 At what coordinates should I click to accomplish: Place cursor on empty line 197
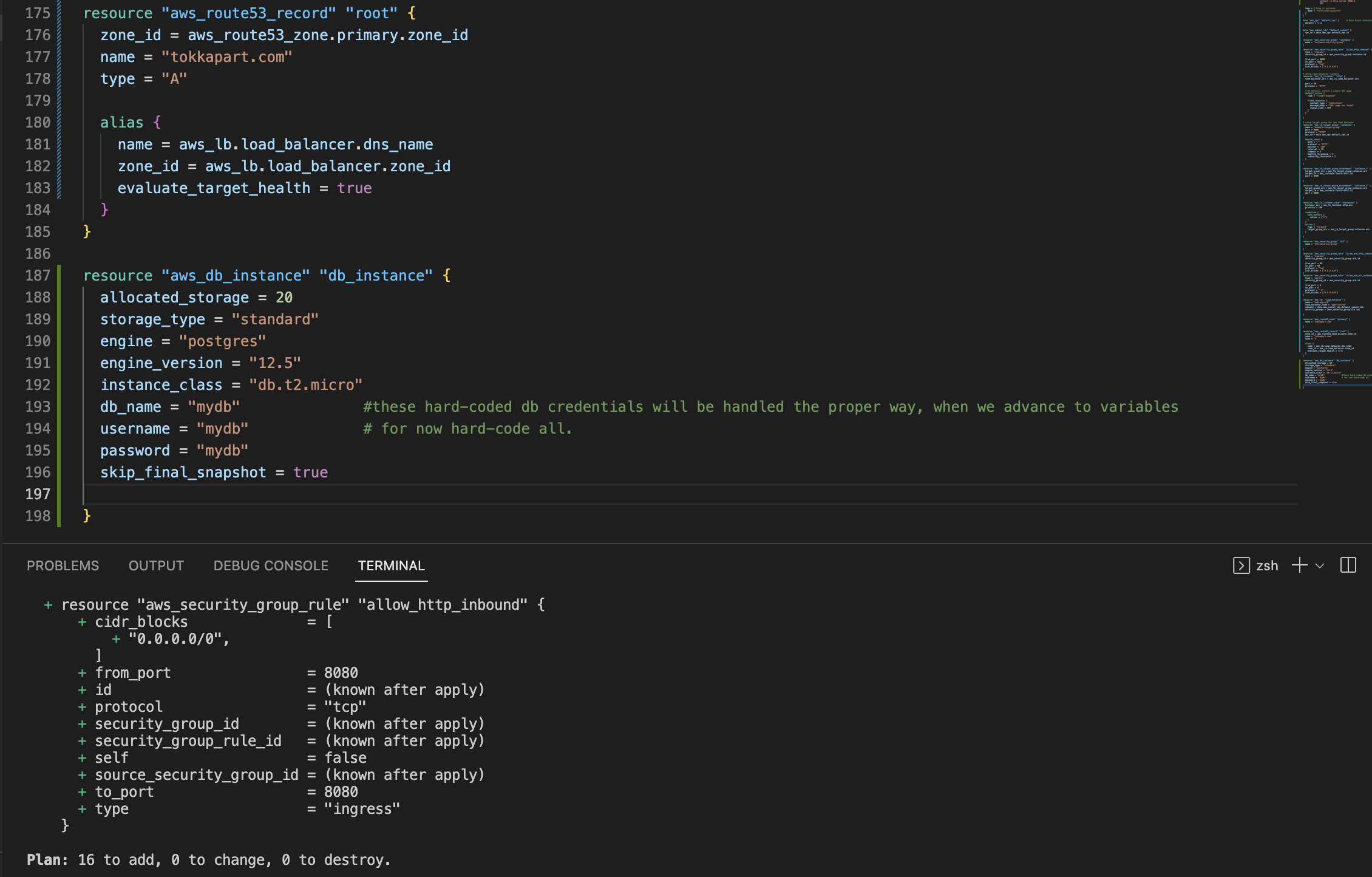[x=364, y=494]
